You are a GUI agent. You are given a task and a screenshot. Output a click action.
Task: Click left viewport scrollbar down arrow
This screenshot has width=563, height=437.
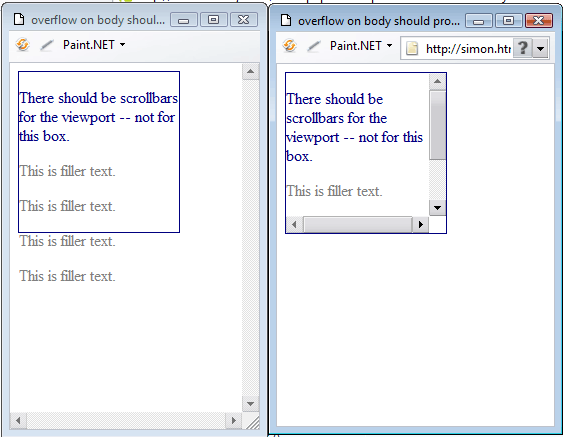251,404
